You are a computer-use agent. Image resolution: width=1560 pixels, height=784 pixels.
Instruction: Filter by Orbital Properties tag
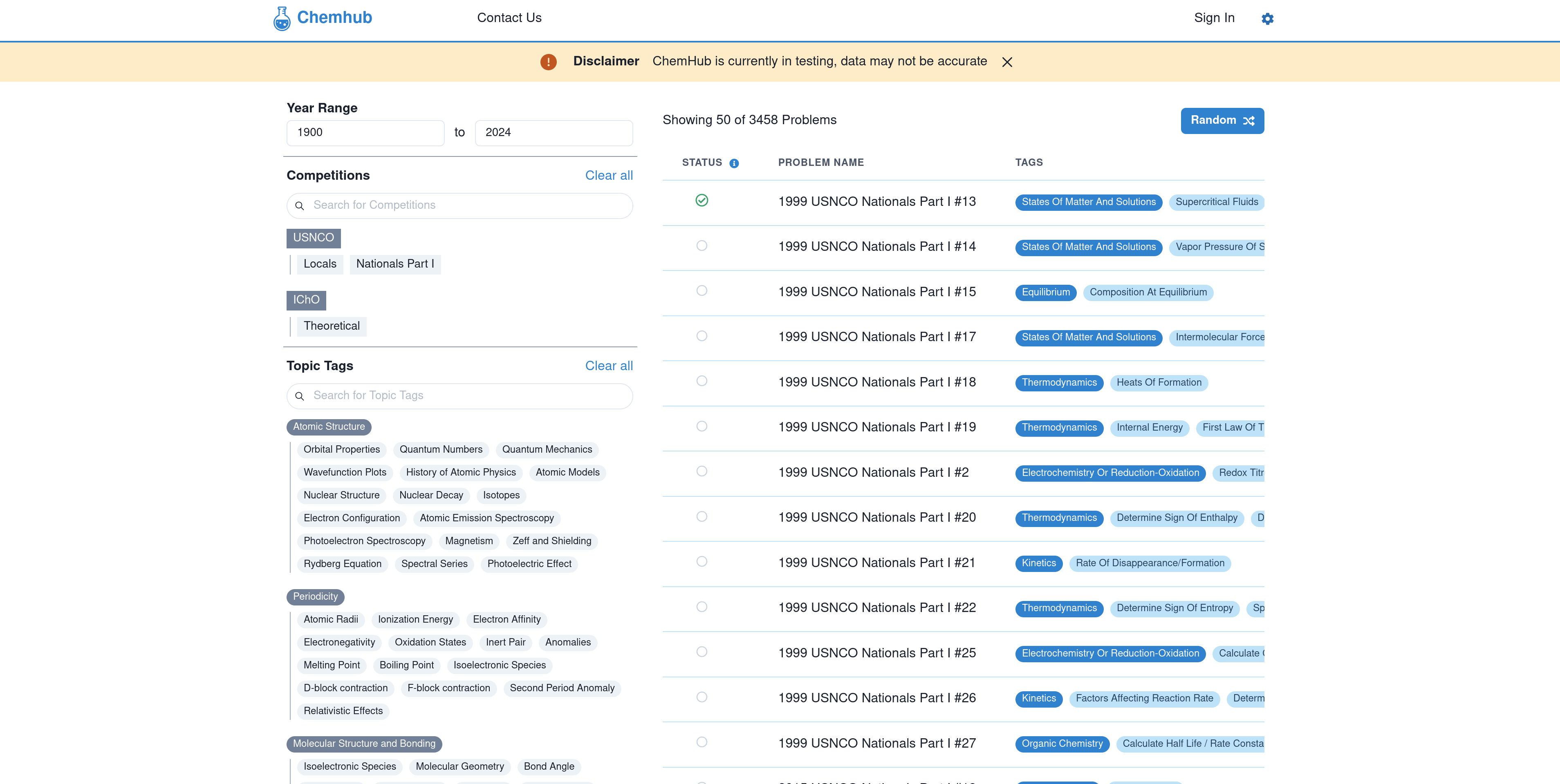(x=341, y=450)
